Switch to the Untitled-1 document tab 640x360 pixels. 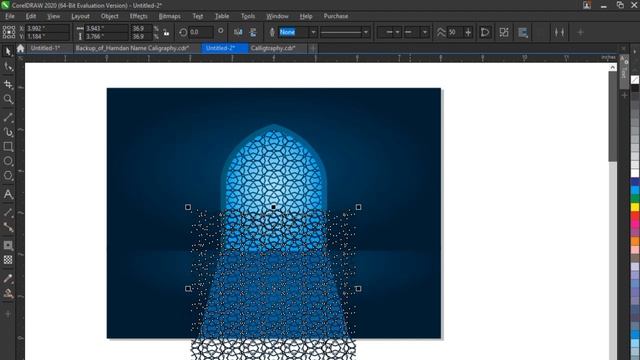pos(49,48)
